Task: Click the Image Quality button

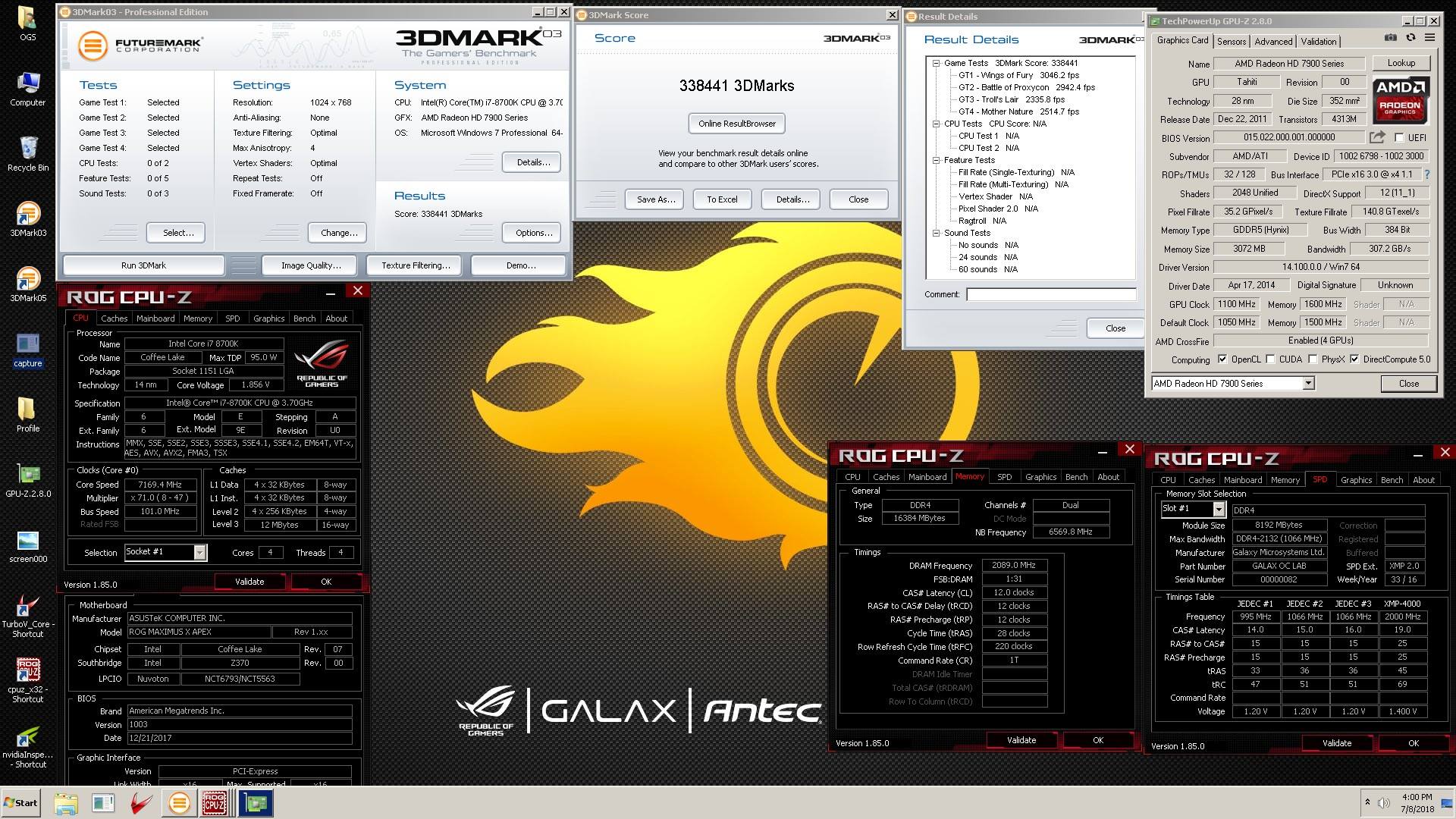Action: coord(311,265)
